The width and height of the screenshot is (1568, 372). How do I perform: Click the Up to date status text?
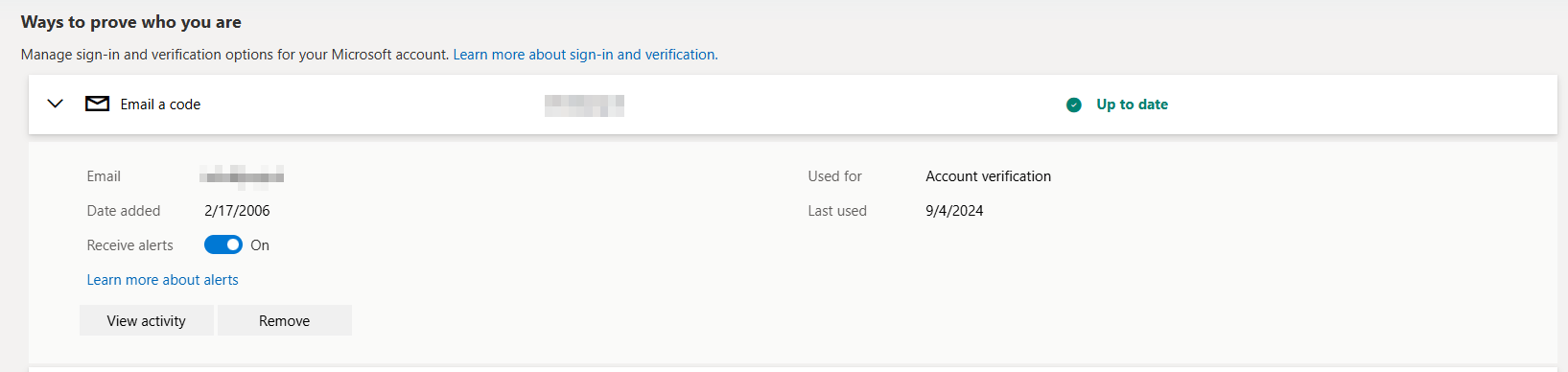pos(1133,105)
